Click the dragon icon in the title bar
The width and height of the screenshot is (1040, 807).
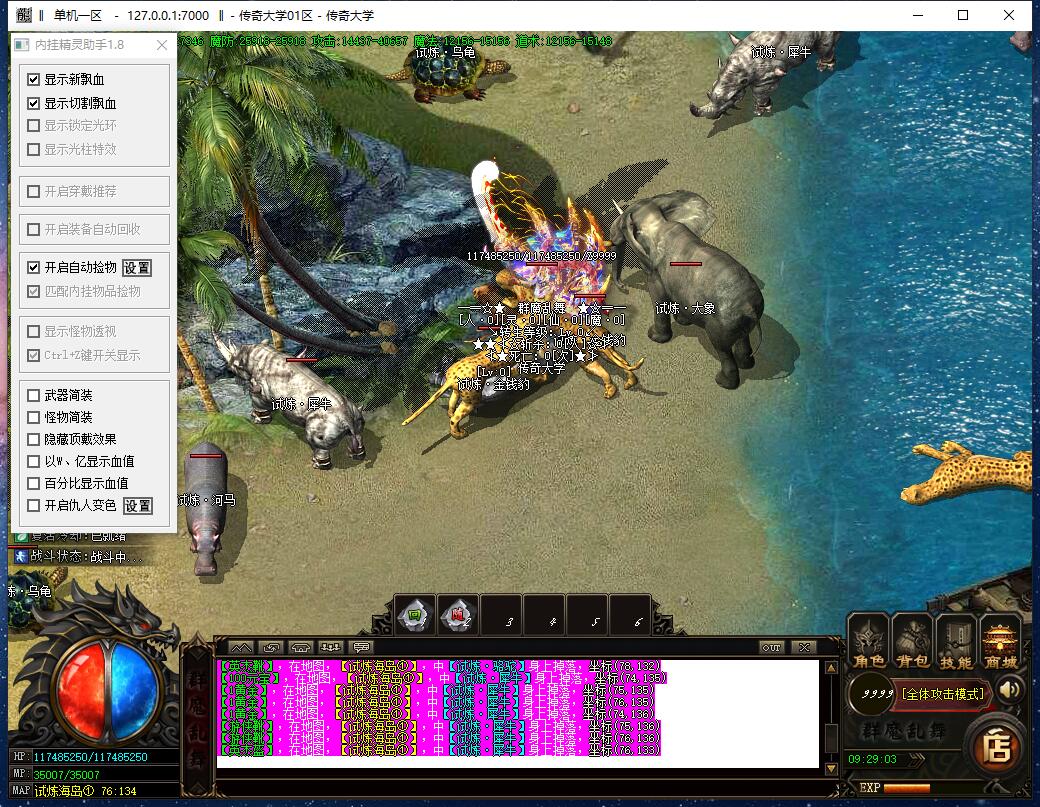(24, 15)
